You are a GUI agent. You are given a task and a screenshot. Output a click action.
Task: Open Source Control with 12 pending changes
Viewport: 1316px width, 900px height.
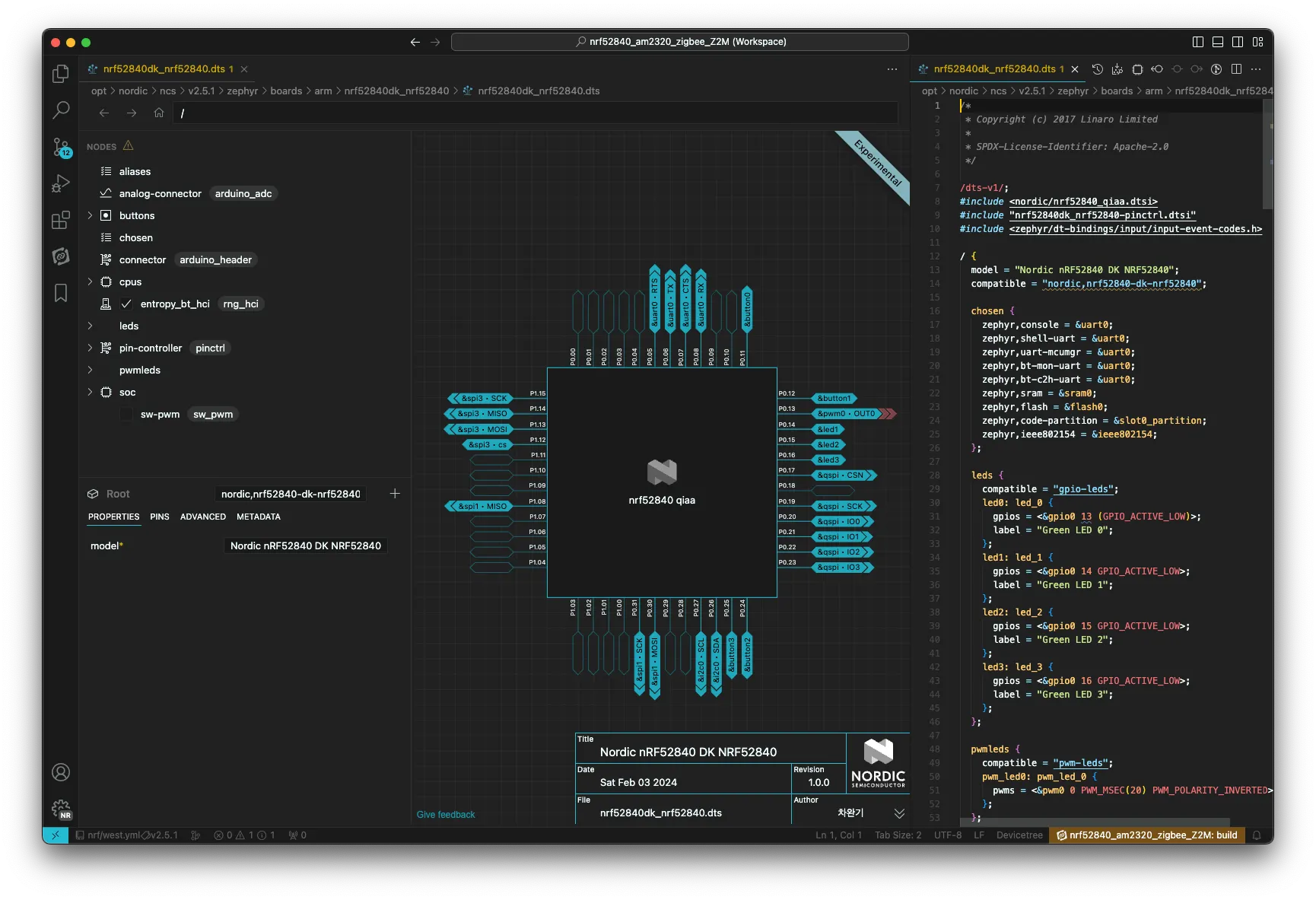tap(61, 147)
